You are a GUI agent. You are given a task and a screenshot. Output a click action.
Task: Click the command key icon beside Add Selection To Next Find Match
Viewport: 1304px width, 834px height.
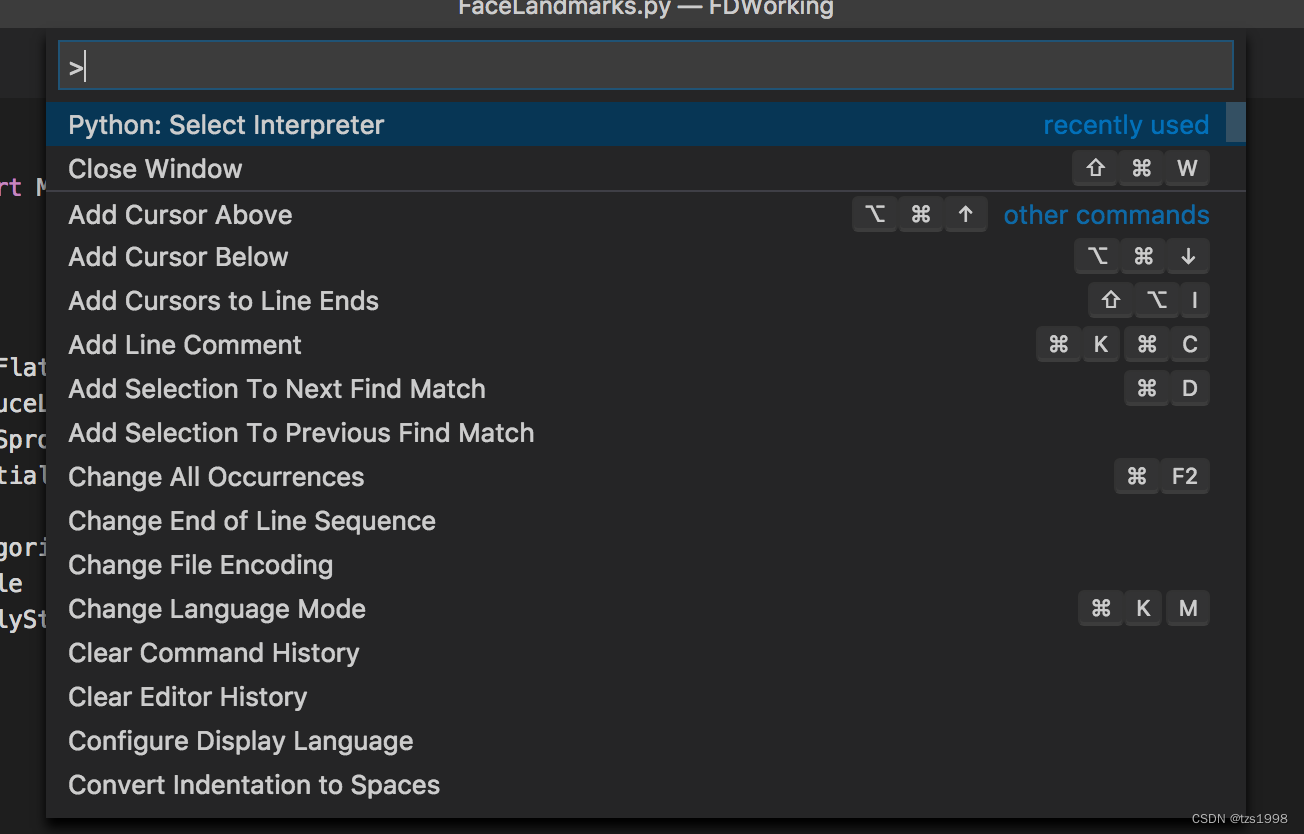(1146, 388)
